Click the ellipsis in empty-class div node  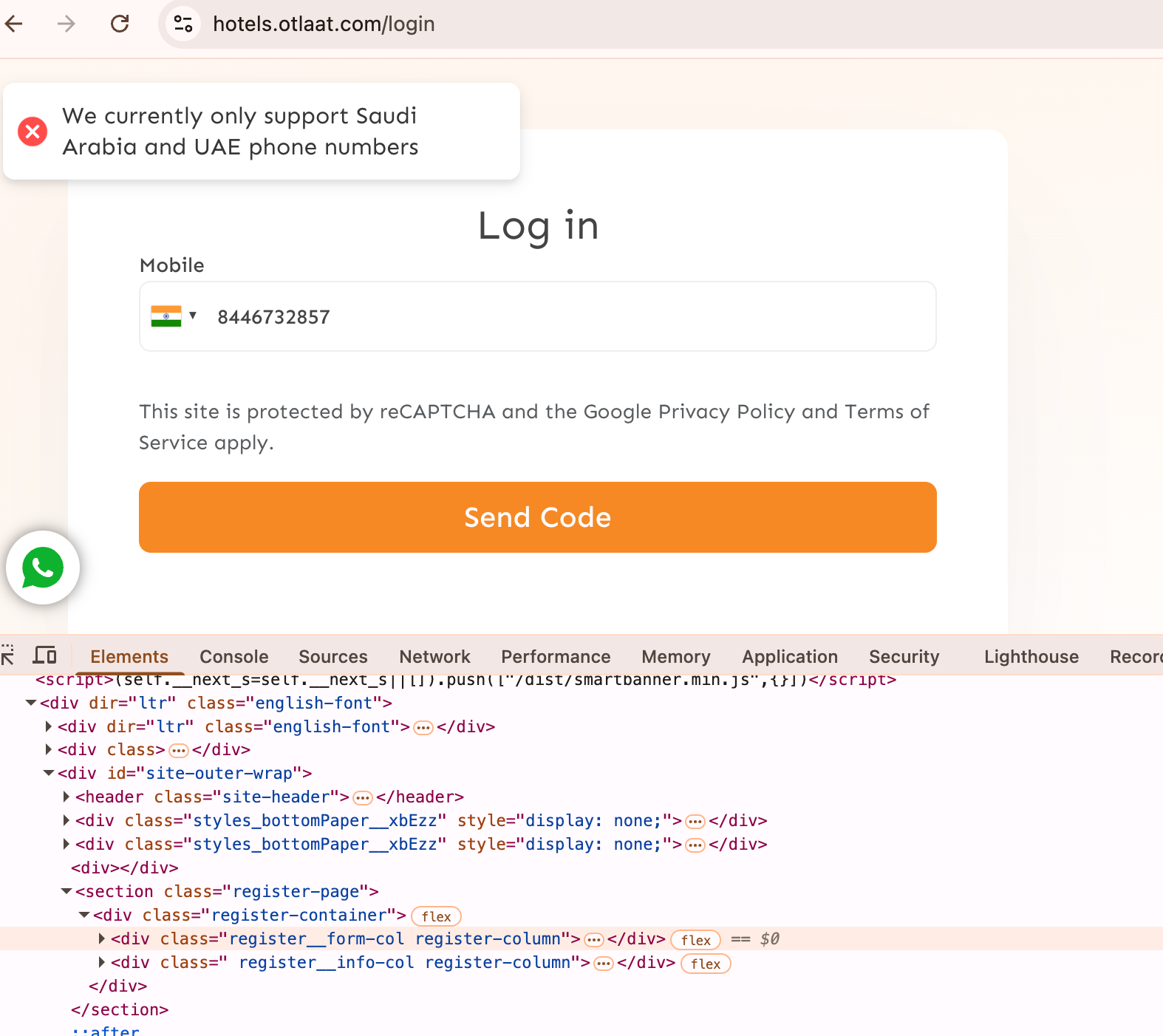(x=179, y=751)
